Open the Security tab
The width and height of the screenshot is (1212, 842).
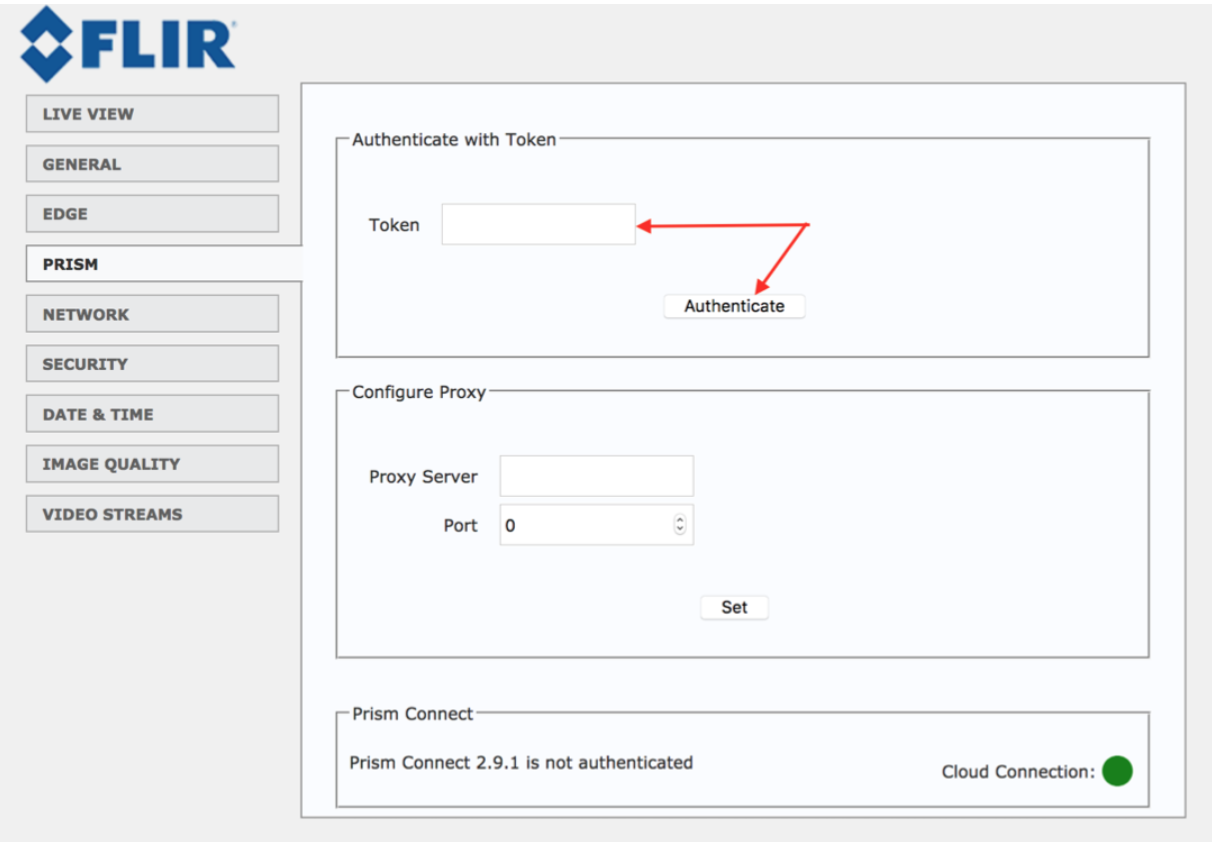pos(152,364)
